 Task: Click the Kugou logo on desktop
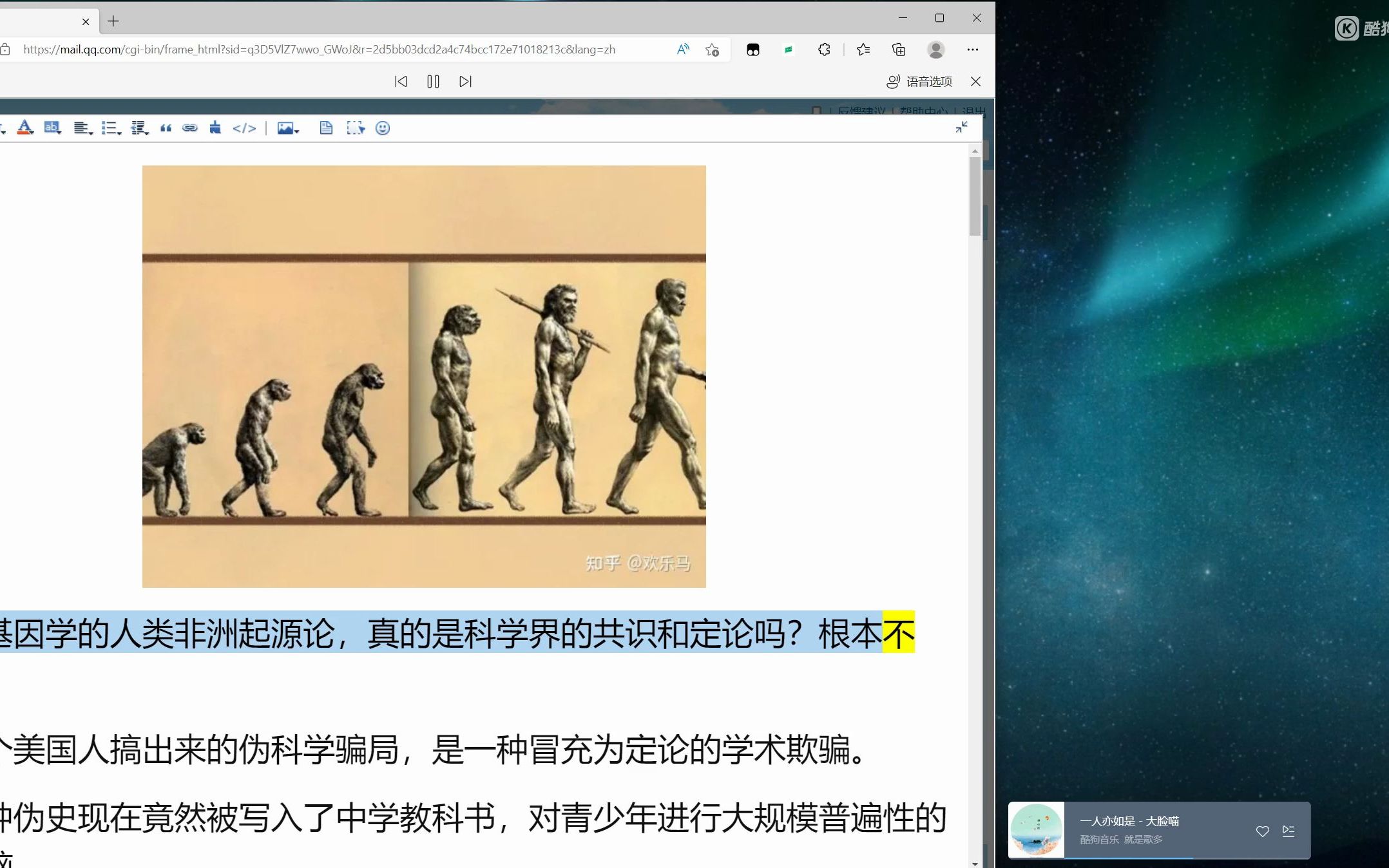pos(1361,28)
